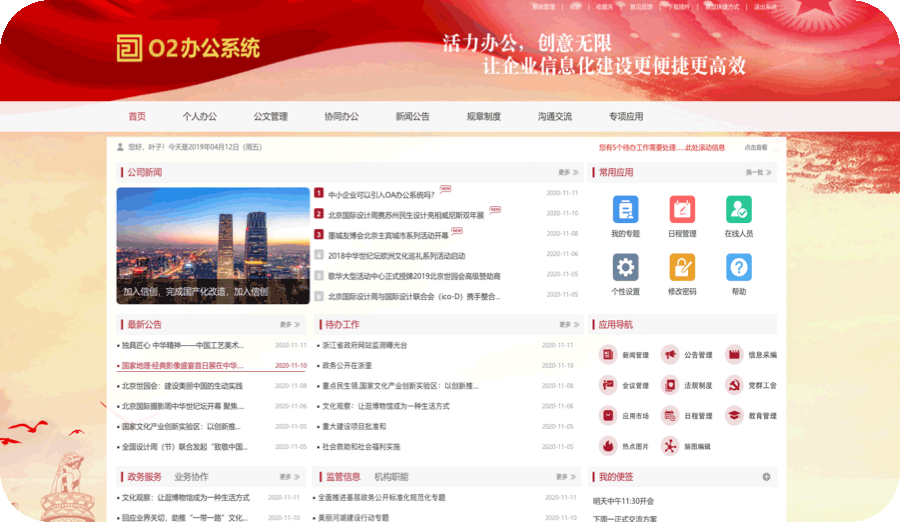Click the O2办公系统 logo
900x522 pixels.
tap(188, 48)
